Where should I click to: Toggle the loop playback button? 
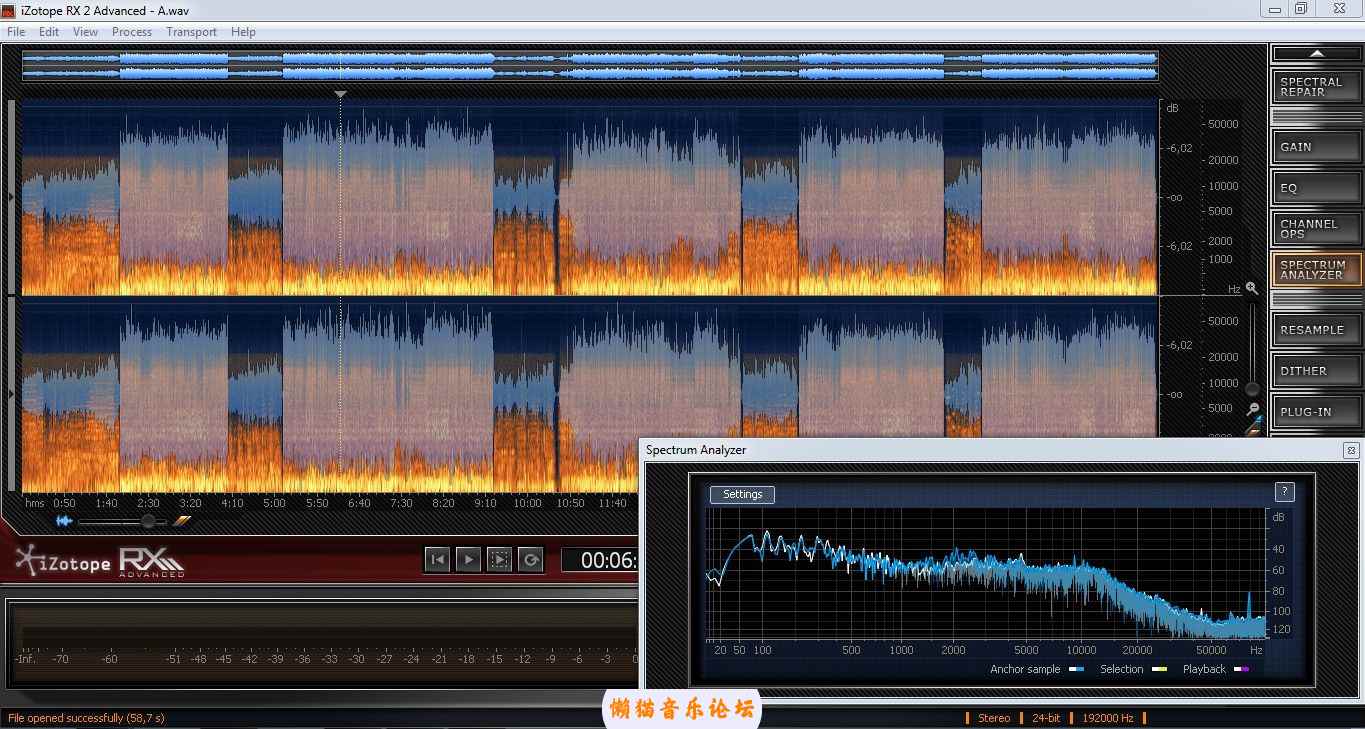coord(531,560)
